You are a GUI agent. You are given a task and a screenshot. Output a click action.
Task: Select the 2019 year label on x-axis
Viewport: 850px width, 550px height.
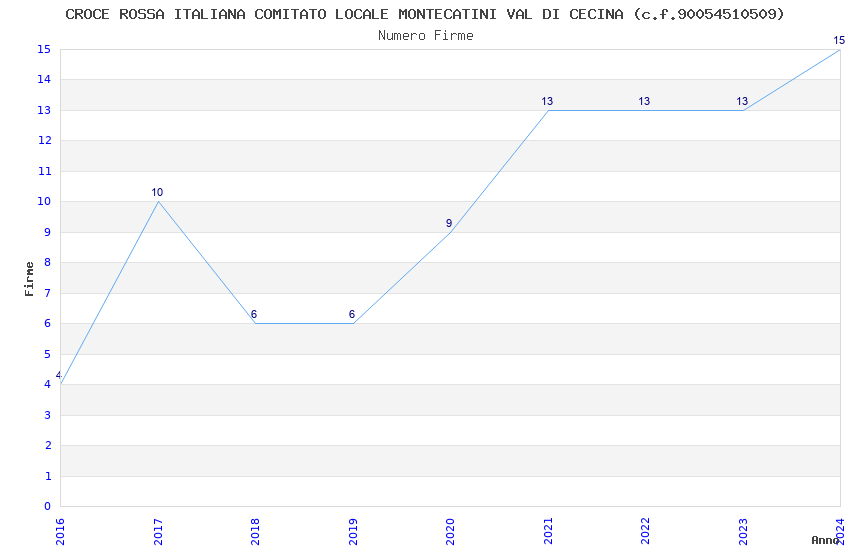coord(353,532)
